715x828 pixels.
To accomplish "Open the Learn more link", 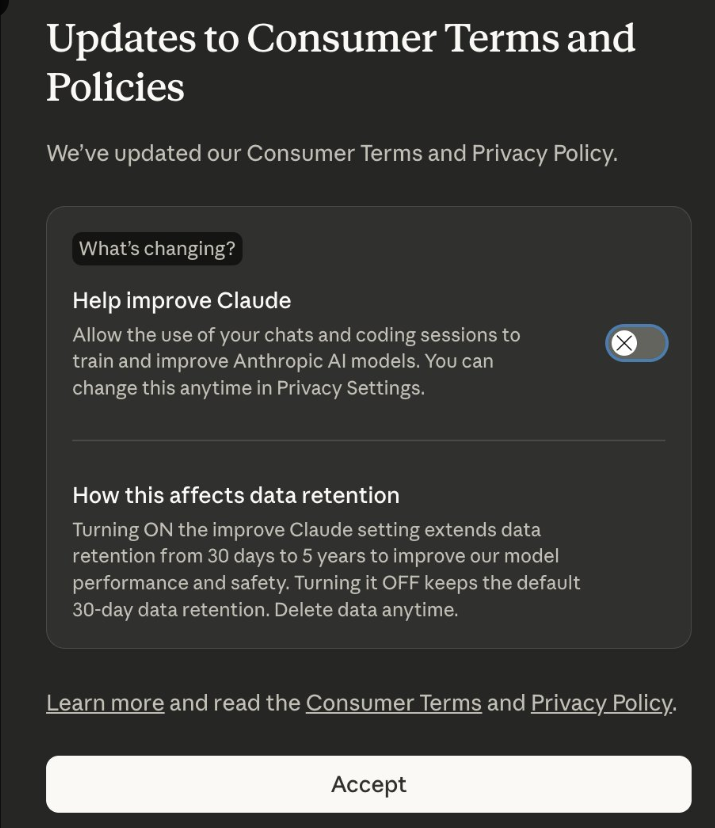I will 105,703.
